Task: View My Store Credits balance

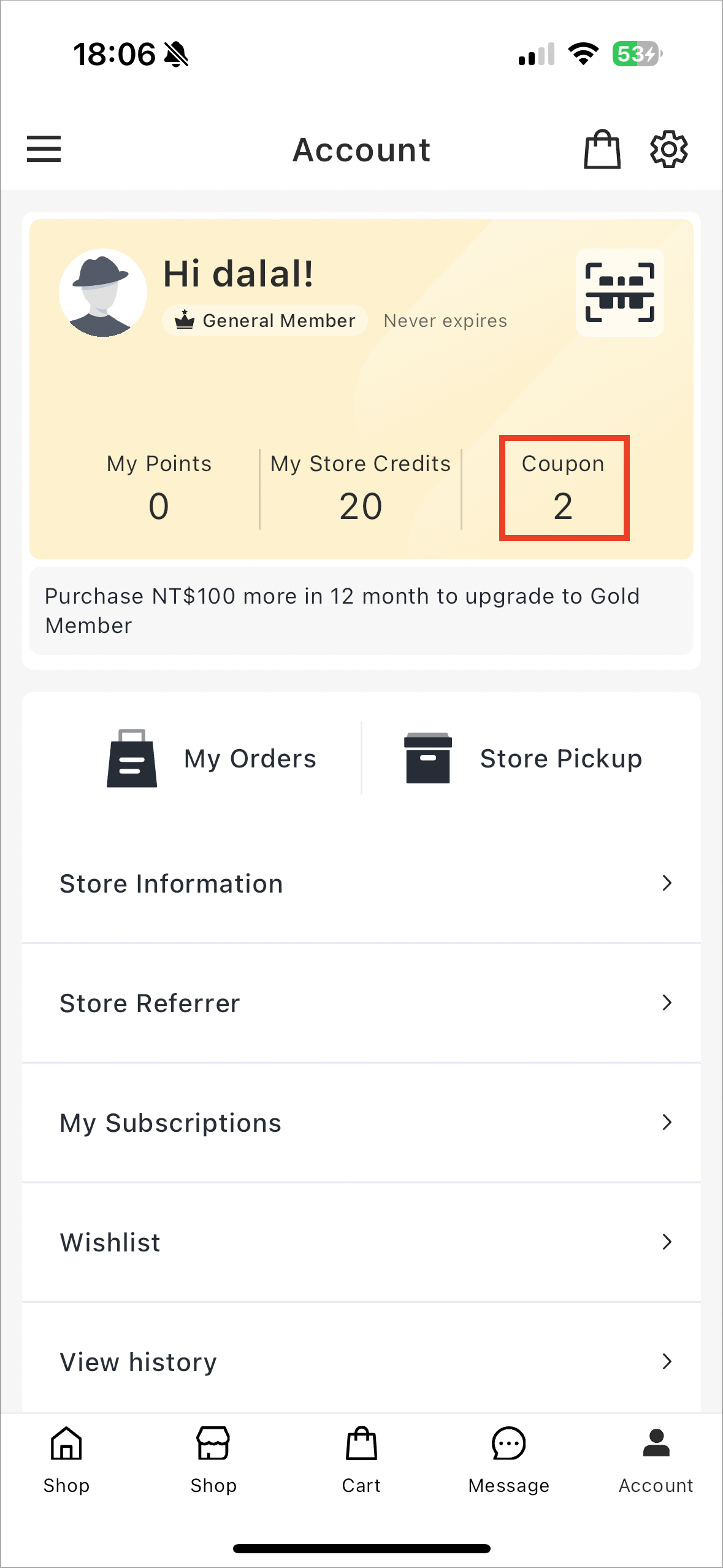Action: click(361, 488)
